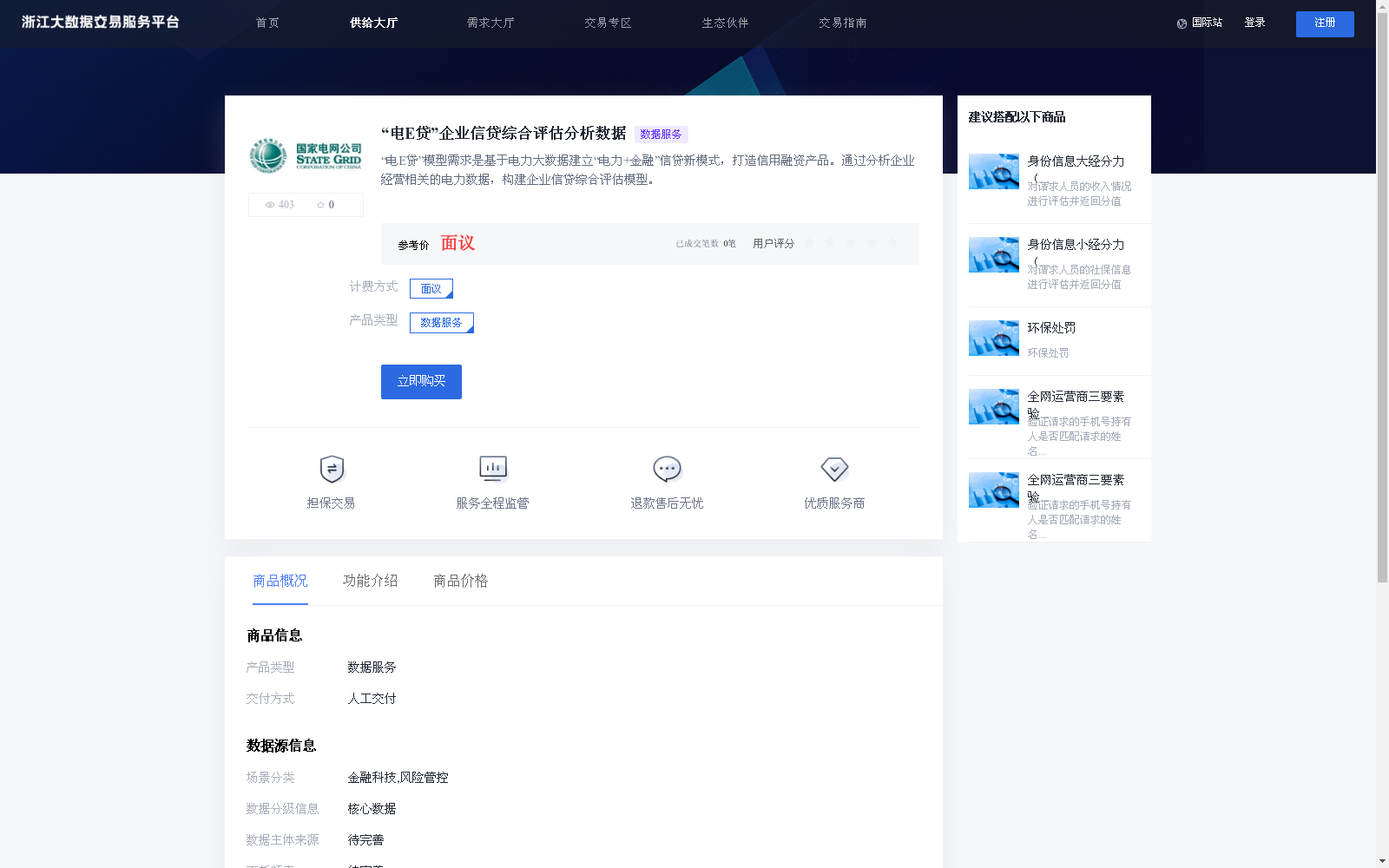1389x868 pixels.
Task: Click the 浙江大数据交易服务平台 site title
Action: click(101, 23)
